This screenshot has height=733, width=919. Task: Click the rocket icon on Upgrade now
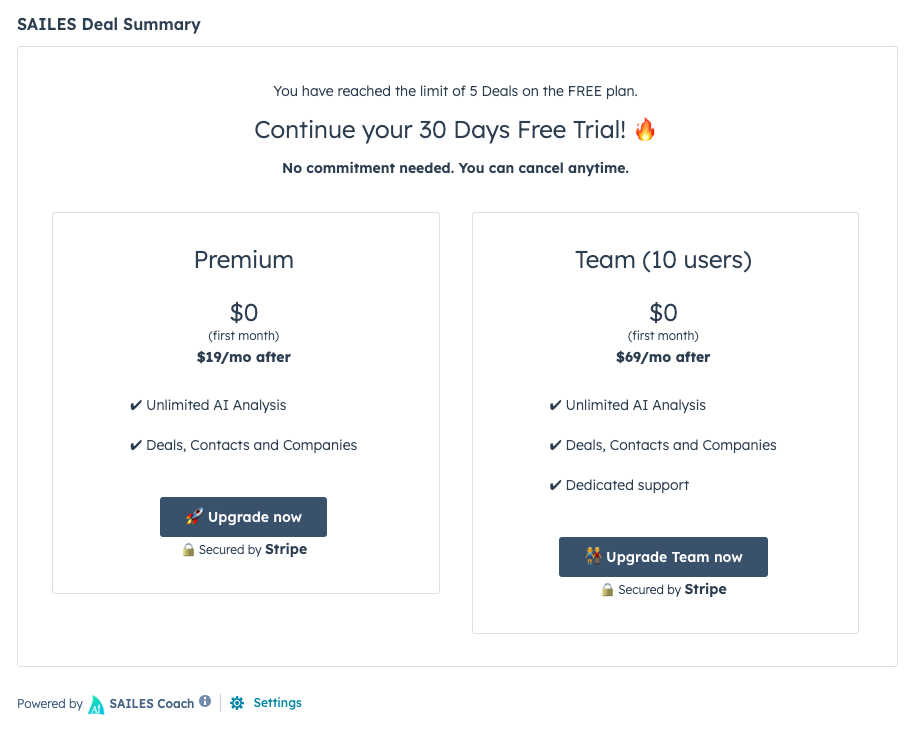[195, 516]
